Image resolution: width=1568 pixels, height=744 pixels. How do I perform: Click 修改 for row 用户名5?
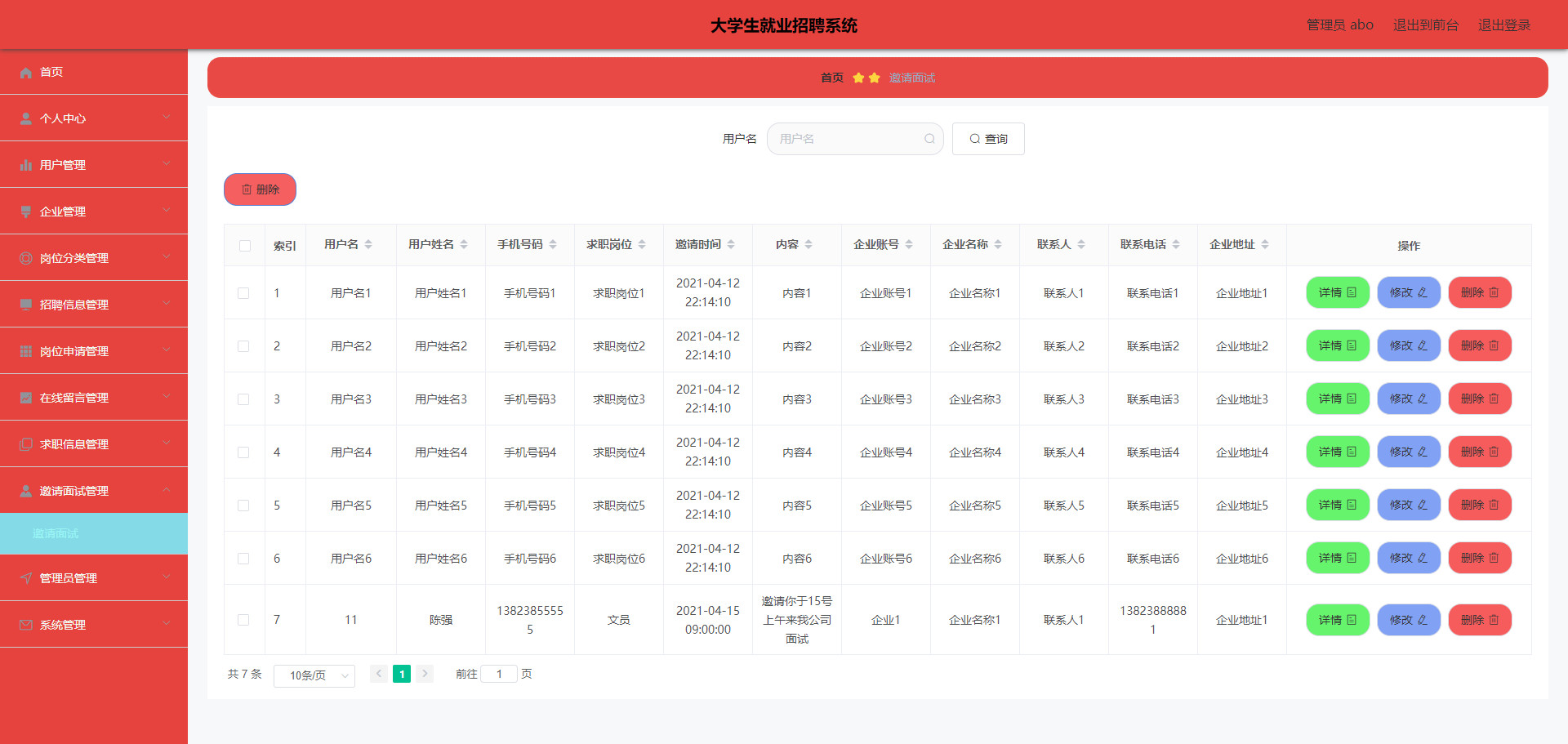tap(1409, 505)
